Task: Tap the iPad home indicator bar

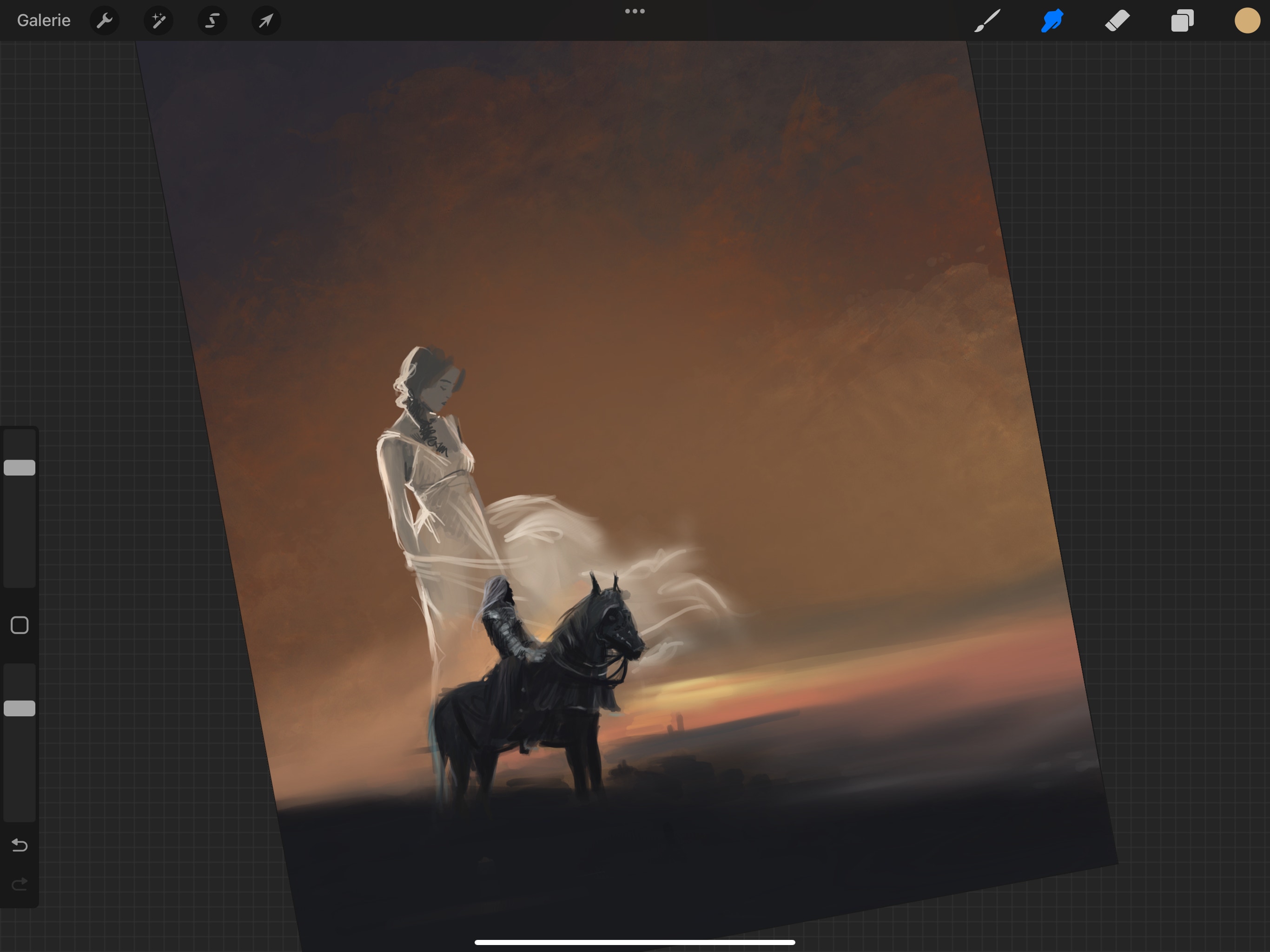Action: coord(635,942)
